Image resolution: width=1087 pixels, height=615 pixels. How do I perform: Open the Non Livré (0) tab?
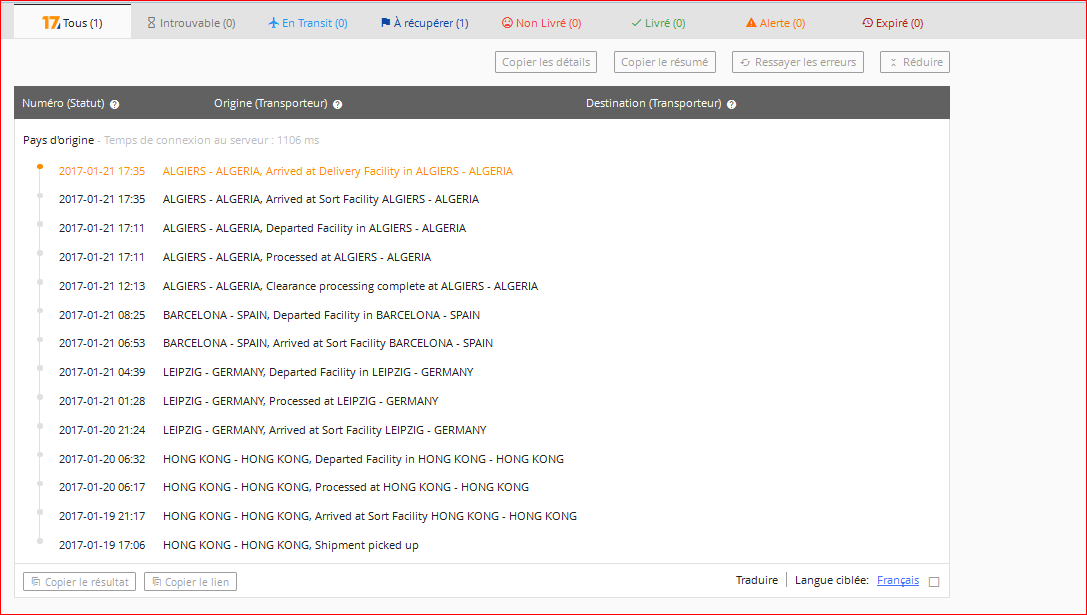tap(541, 23)
